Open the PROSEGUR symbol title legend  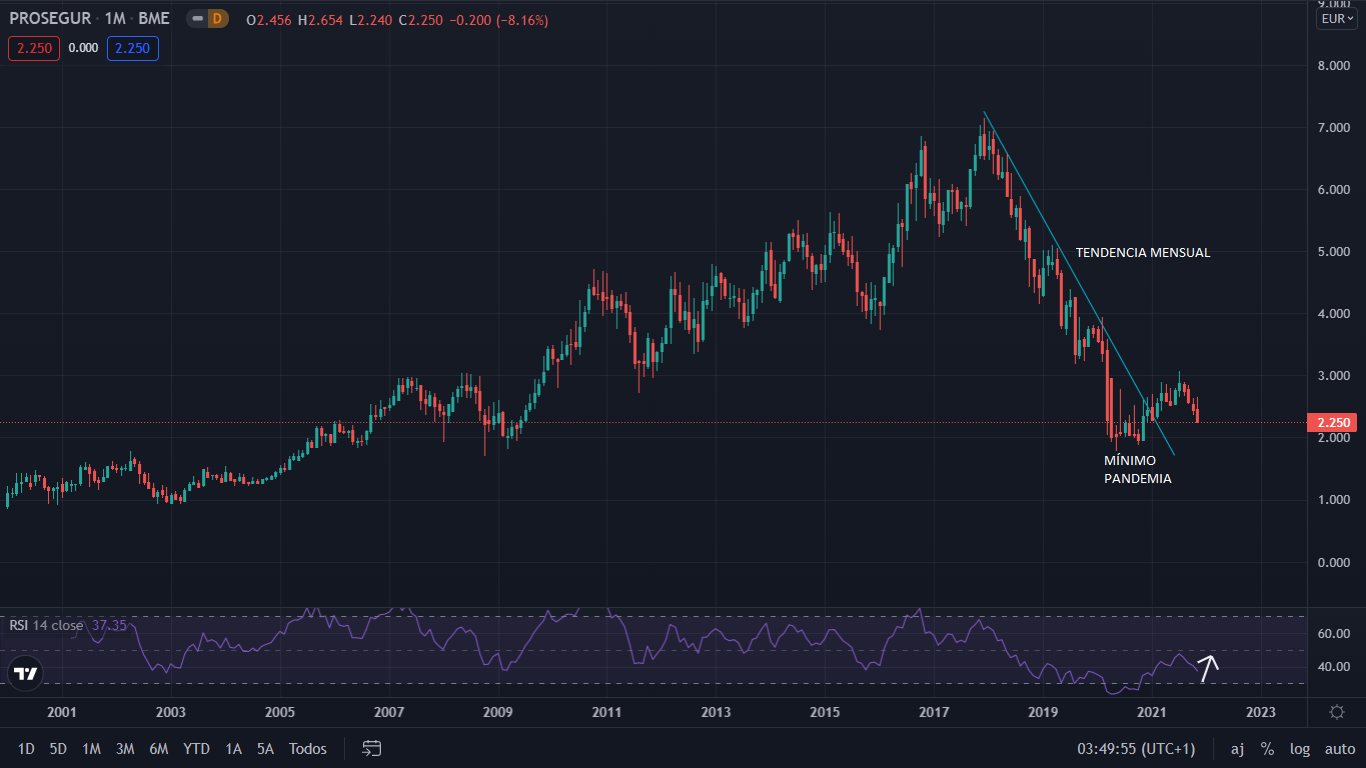coord(48,19)
